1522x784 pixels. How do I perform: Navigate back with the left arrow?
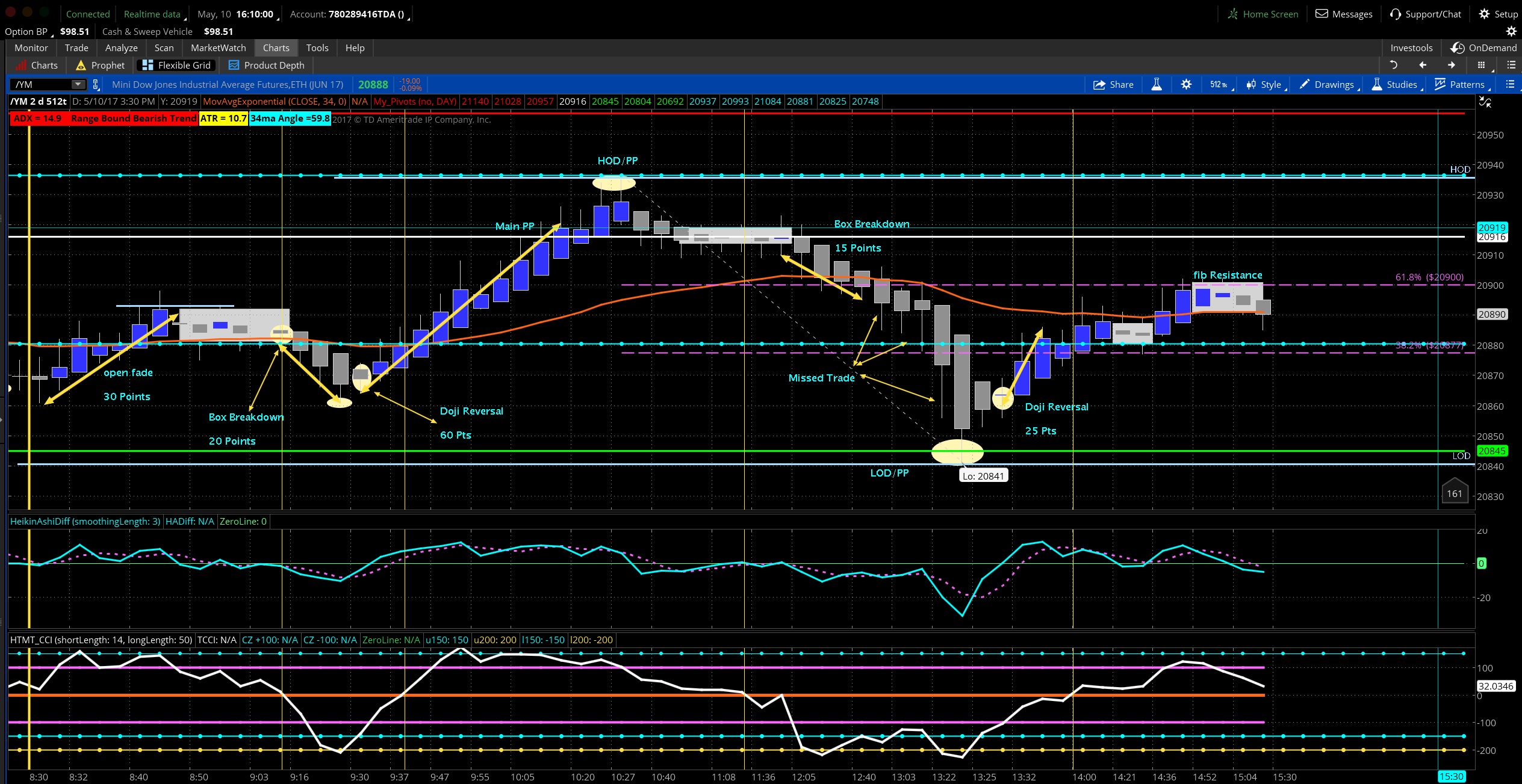click(1423, 65)
